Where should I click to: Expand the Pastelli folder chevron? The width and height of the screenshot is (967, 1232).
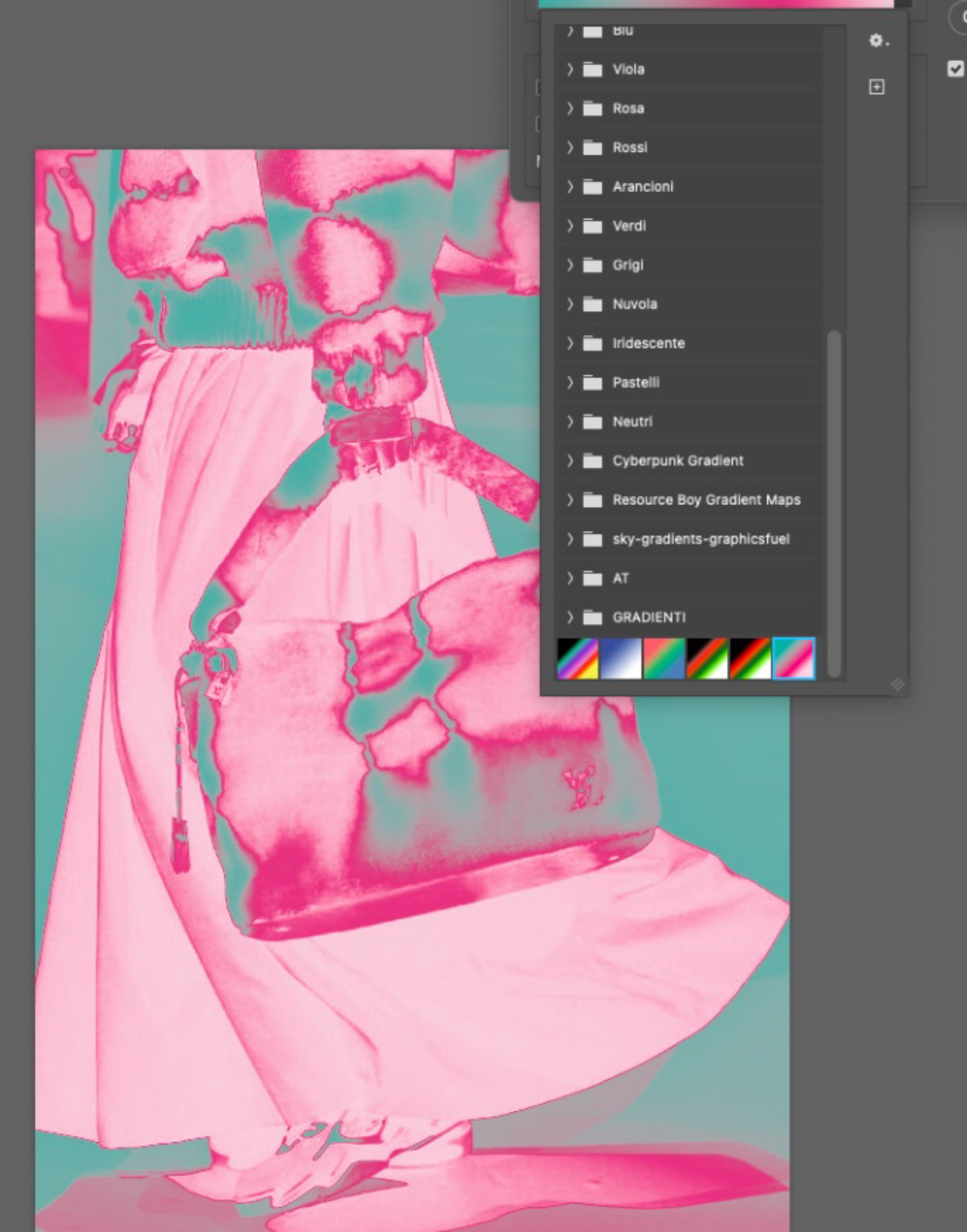[570, 382]
